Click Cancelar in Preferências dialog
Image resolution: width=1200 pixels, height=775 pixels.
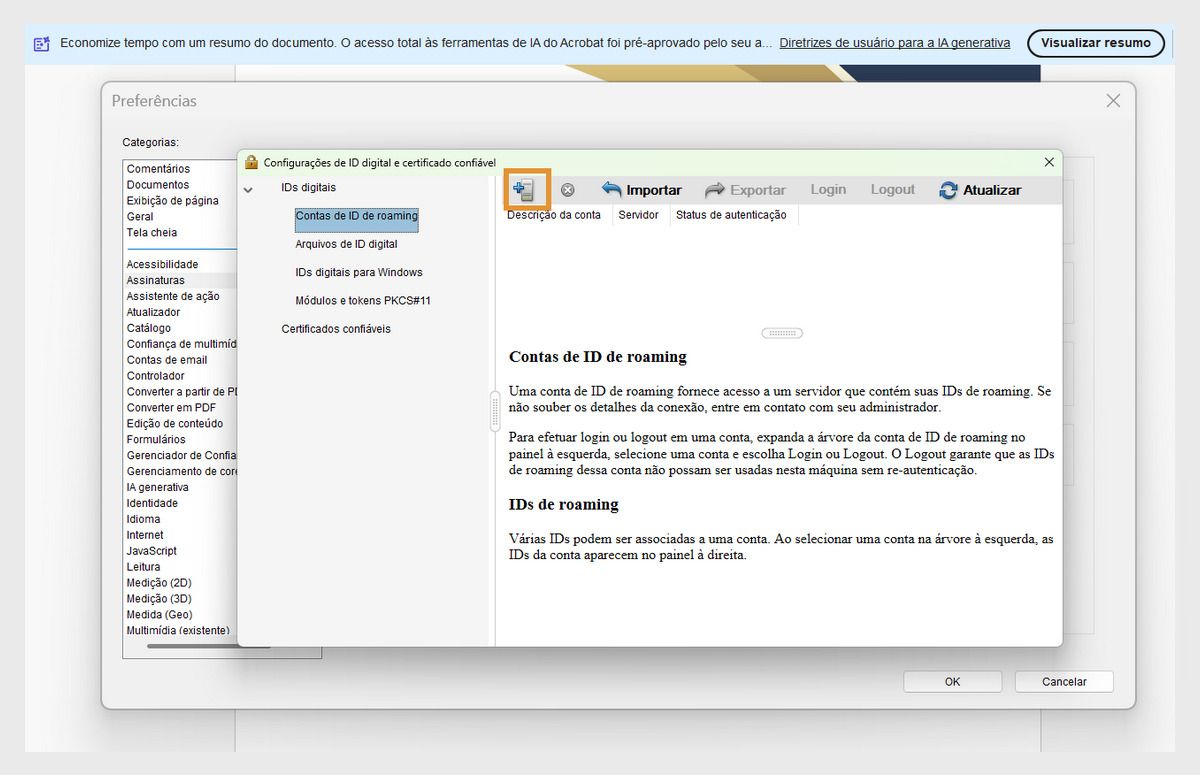point(1064,682)
